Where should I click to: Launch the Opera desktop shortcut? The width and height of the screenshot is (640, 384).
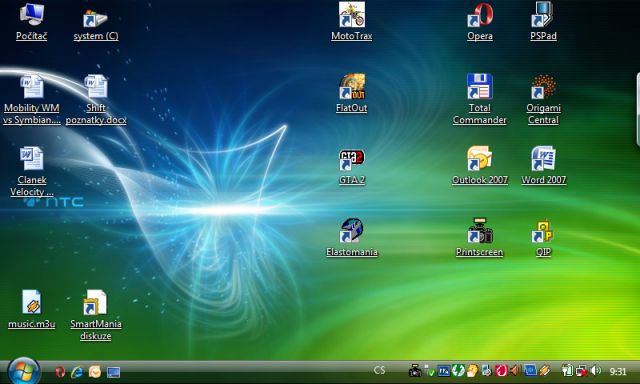(480, 22)
